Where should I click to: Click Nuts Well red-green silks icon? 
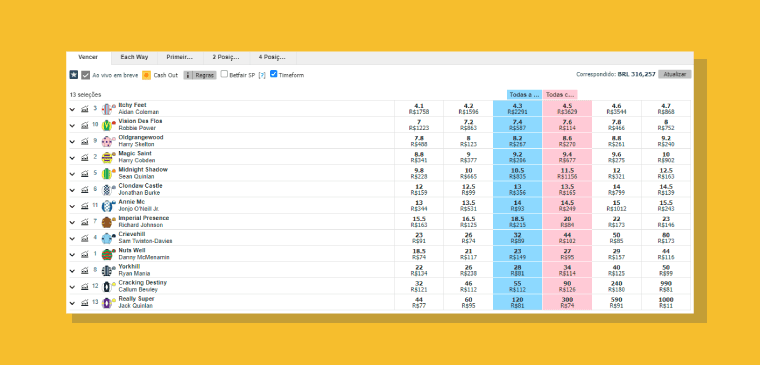point(107,254)
